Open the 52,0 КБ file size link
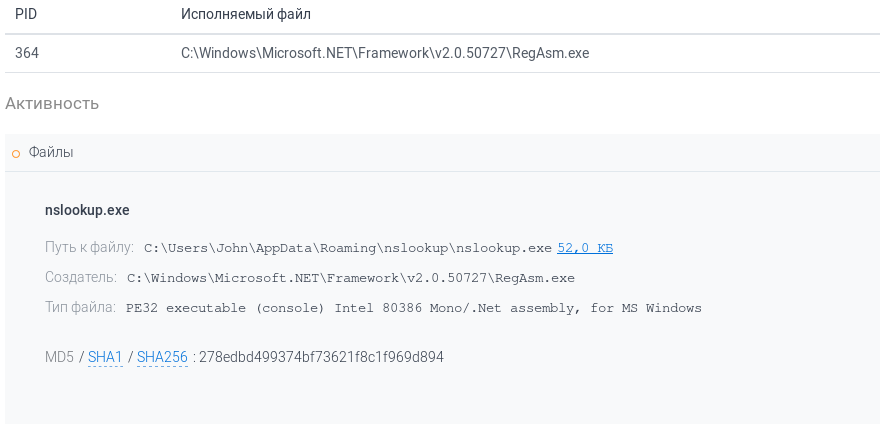Viewport: 880px width, 424px height. pos(585,247)
